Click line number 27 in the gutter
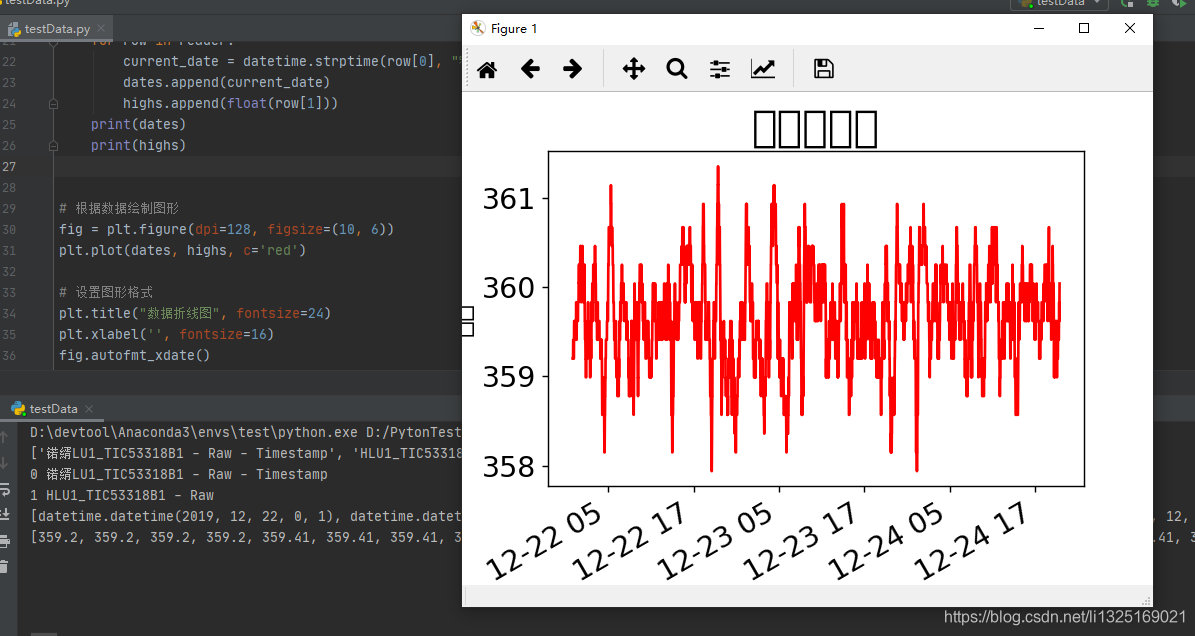 pyautogui.click(x=9, y=167)
